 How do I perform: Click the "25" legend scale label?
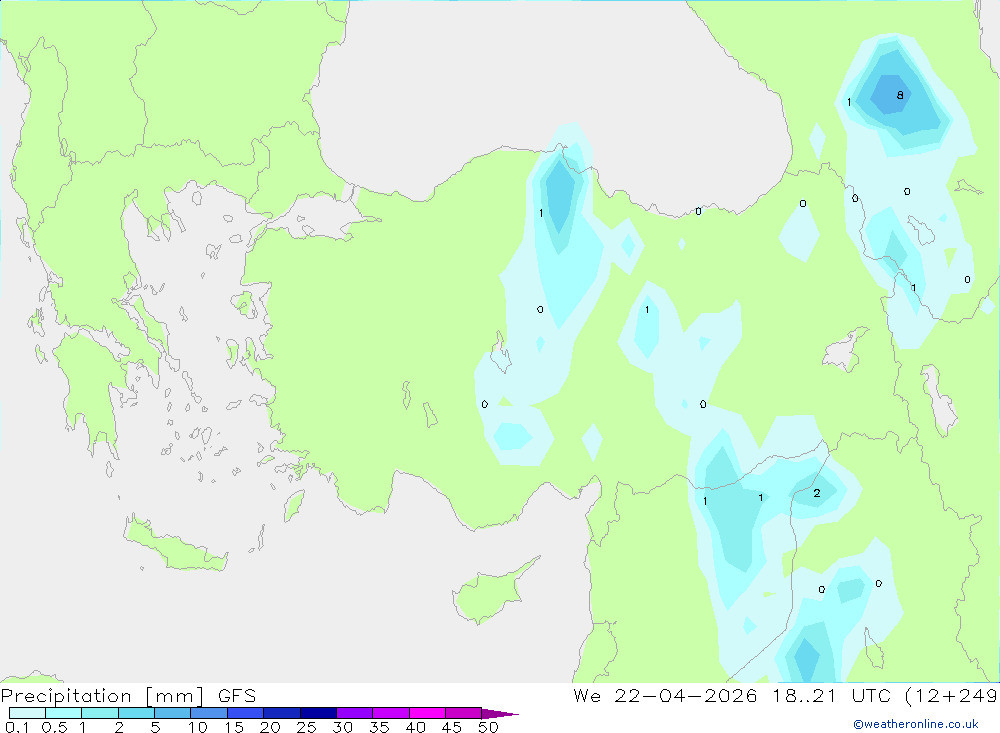coord(306,727)
